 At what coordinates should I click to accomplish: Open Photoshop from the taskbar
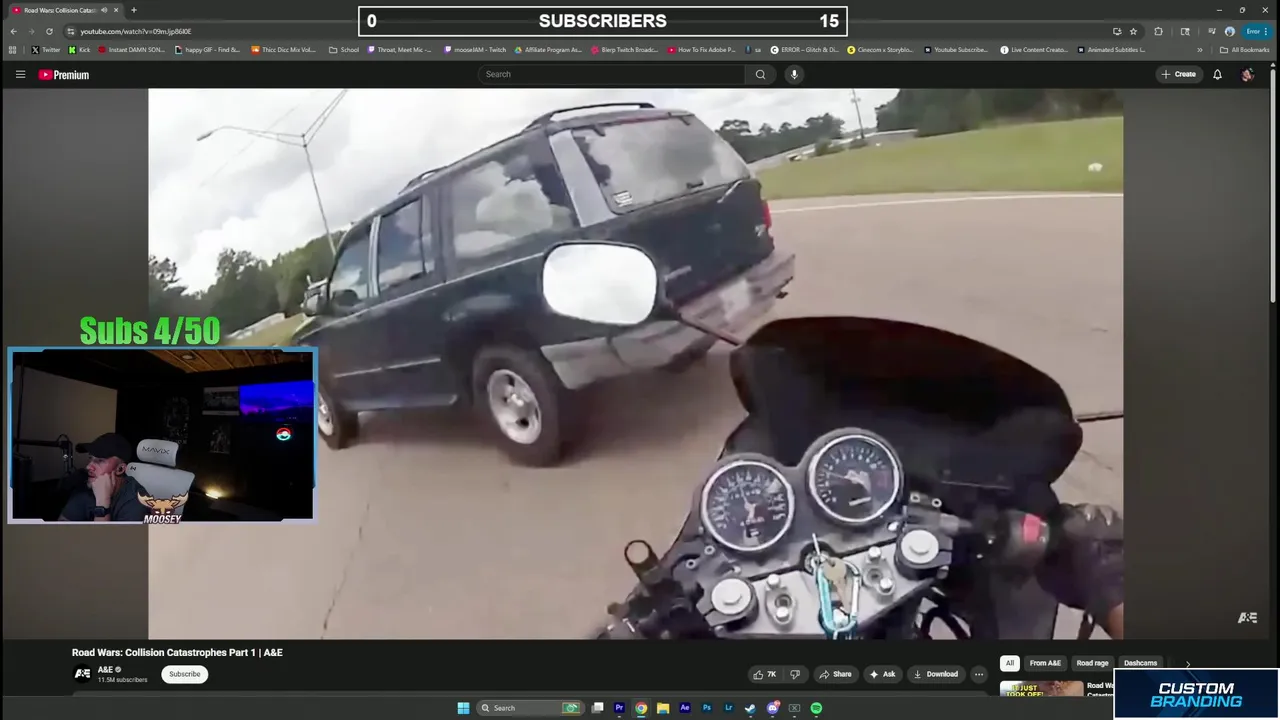pos(707,708)
